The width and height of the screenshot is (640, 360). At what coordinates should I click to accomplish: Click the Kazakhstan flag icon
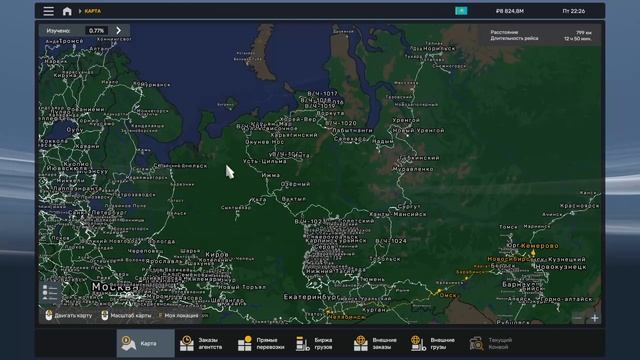pos(461,11)
